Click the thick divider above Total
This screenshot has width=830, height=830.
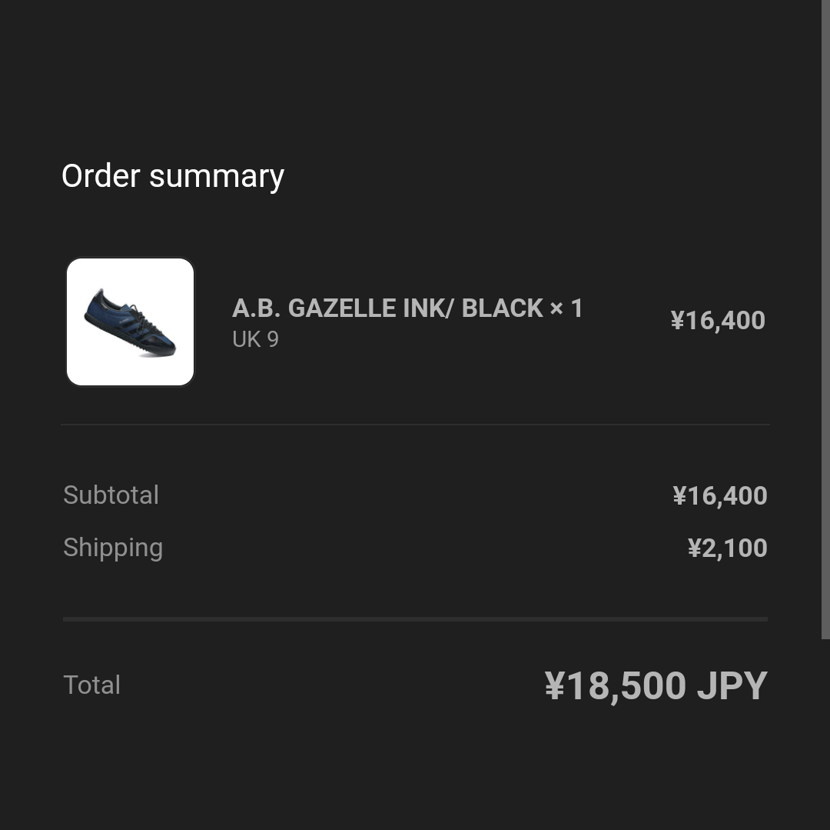click(416, 619)
